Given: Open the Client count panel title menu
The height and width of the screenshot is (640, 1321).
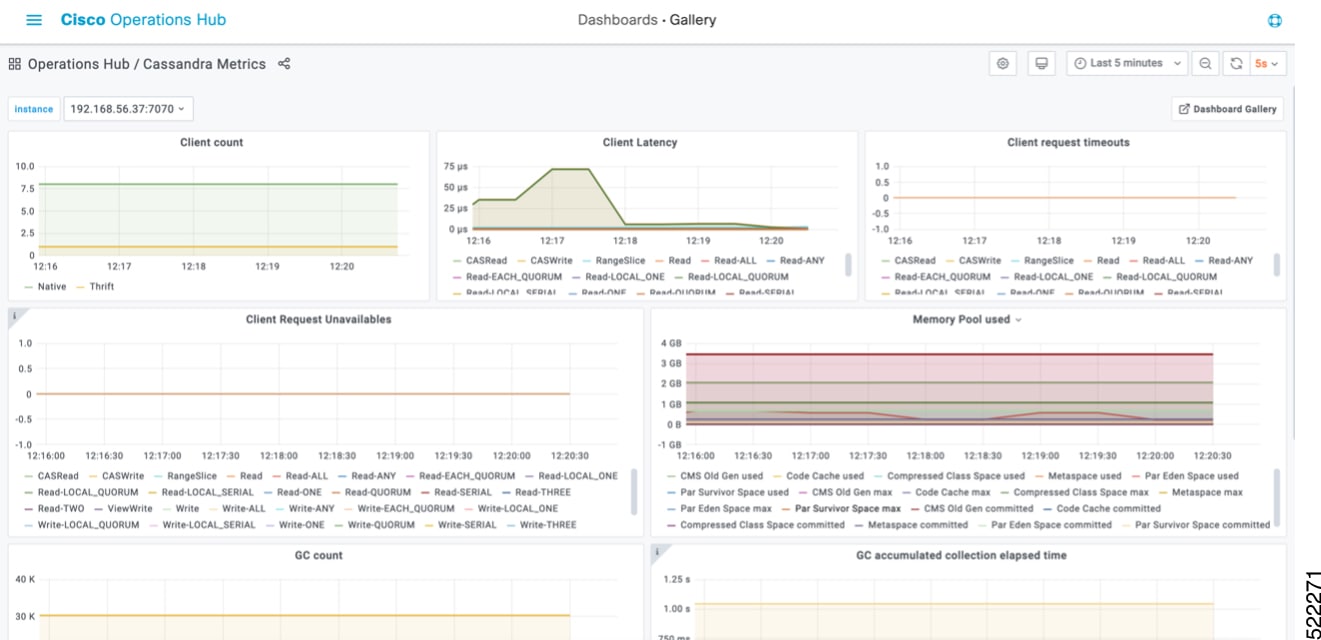Looking at the screenshot, I should (211, 143).
